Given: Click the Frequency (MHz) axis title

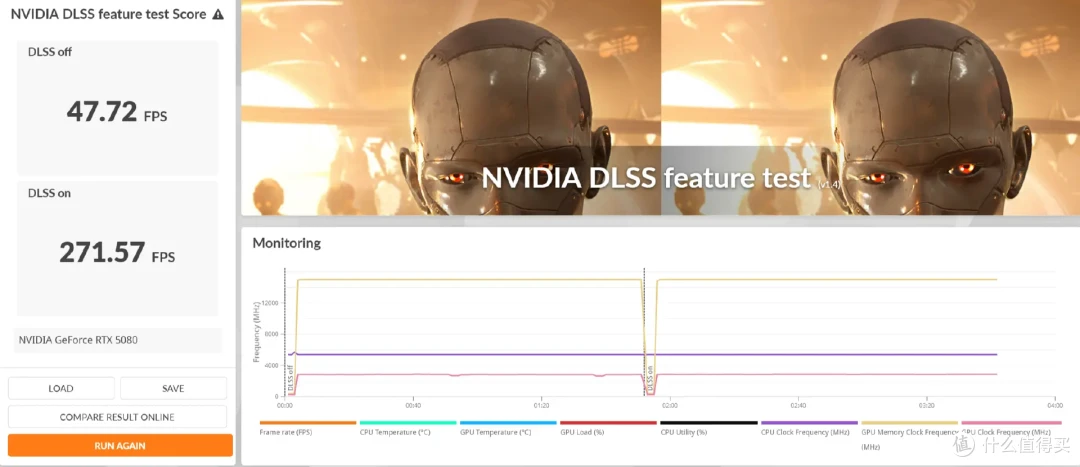Looking at the screenshot, I should [256, 331].
